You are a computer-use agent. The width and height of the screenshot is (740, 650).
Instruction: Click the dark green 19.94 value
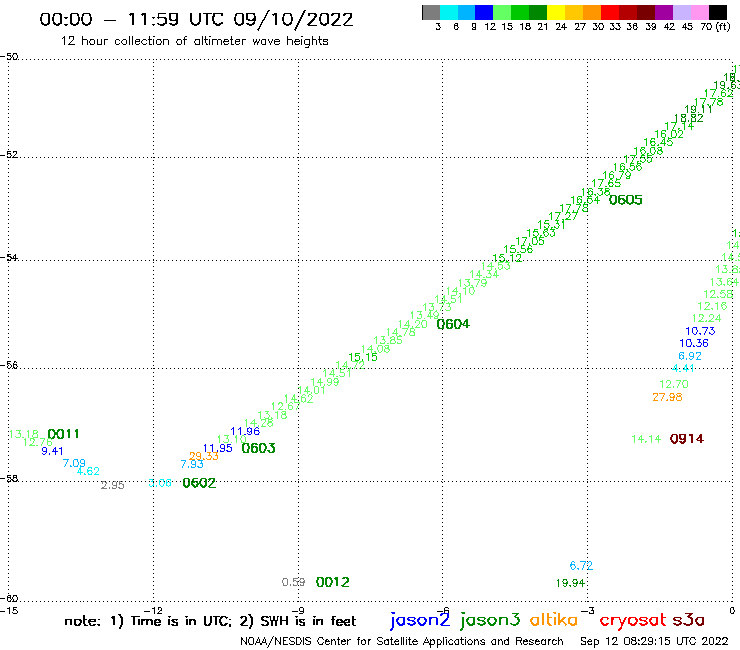[570, 583]
